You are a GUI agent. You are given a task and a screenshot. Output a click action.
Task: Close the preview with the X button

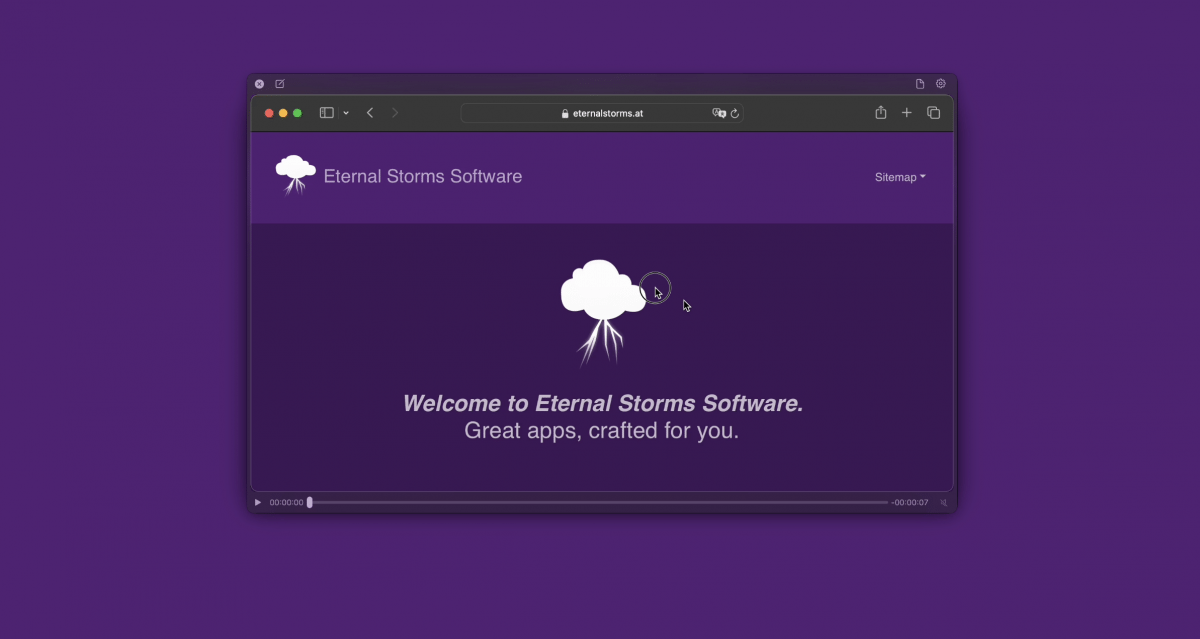coord(259,84)
